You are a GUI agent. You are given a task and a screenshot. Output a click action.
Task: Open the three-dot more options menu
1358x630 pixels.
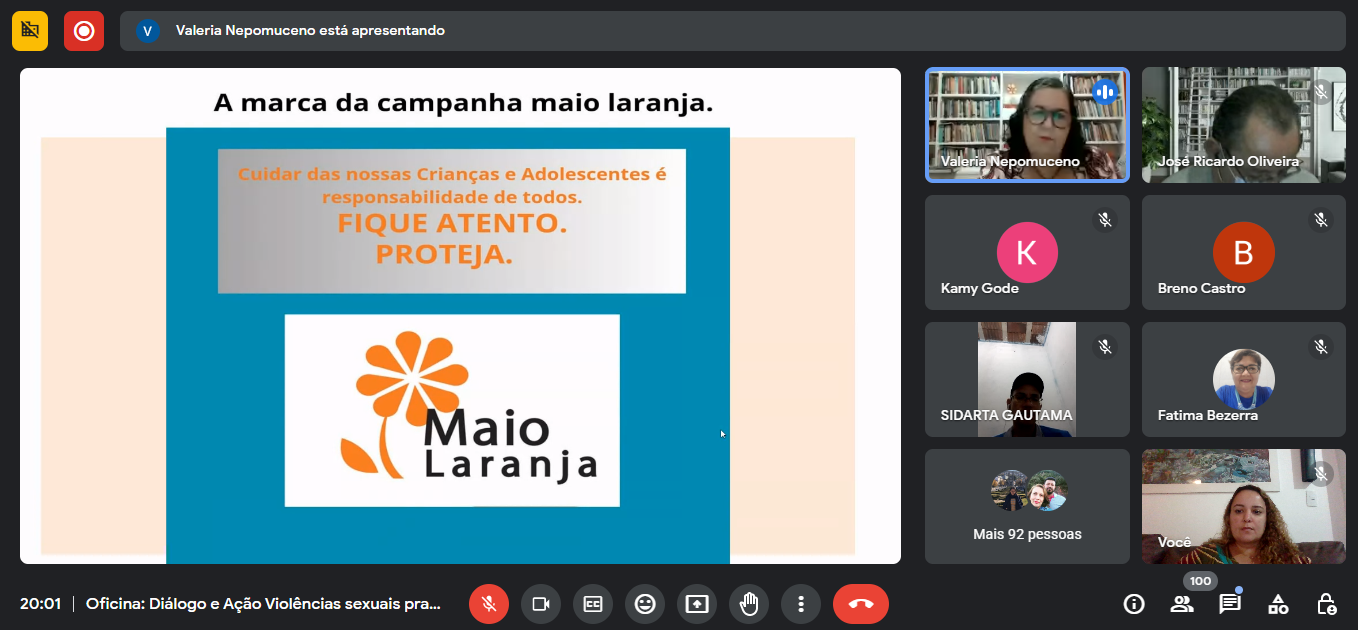[801, 604]
